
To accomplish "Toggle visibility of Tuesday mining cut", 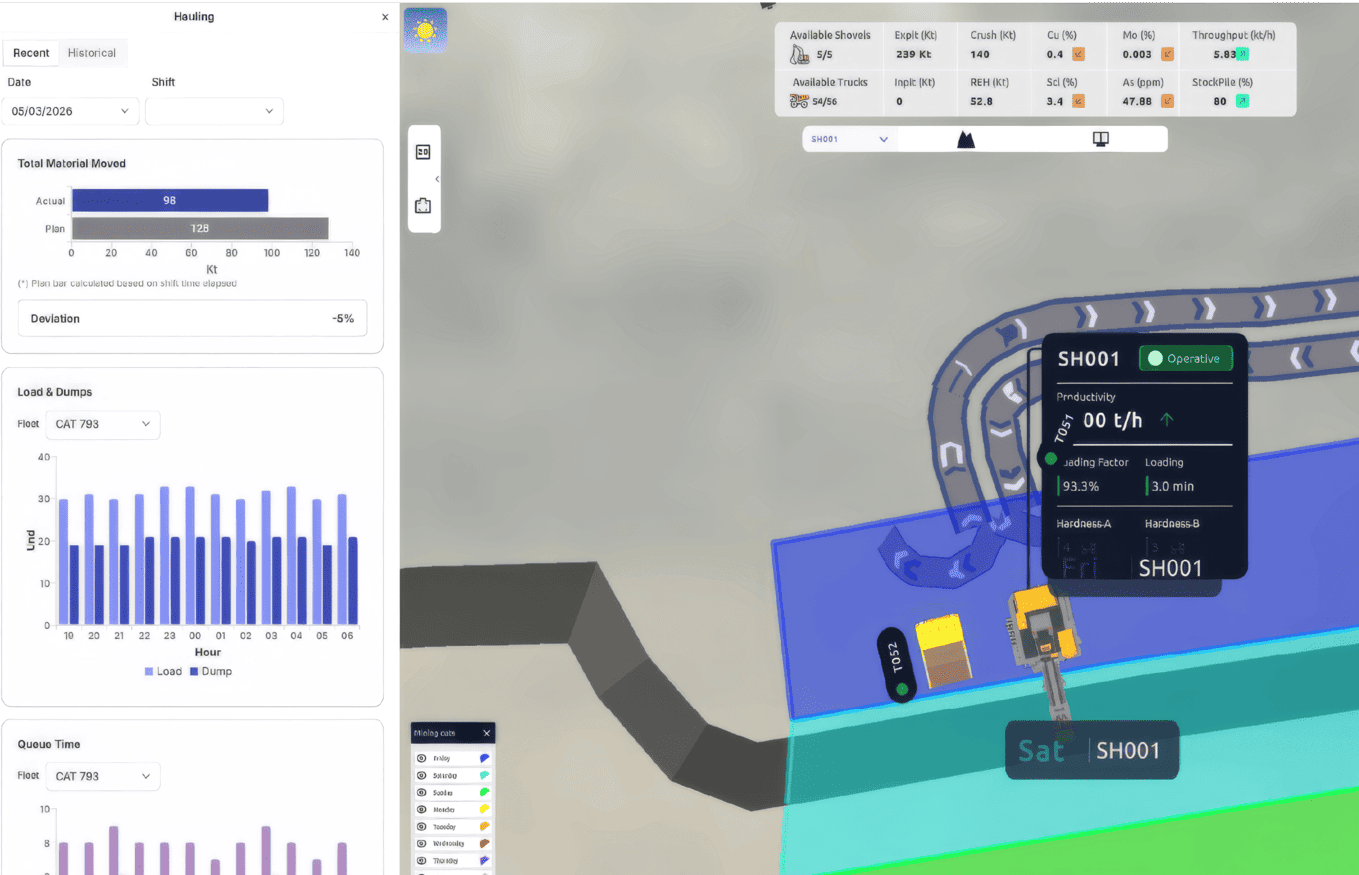I will (422, 827).
